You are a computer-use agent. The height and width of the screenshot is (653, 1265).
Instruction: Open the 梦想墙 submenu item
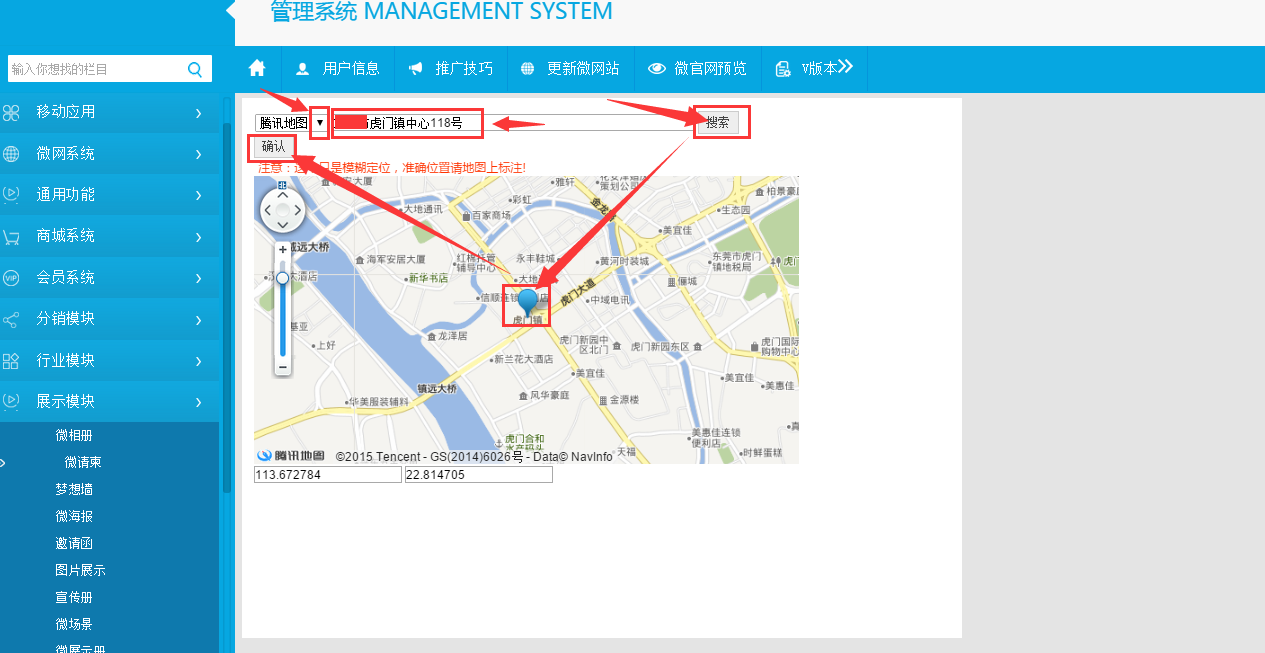(74, 490)
